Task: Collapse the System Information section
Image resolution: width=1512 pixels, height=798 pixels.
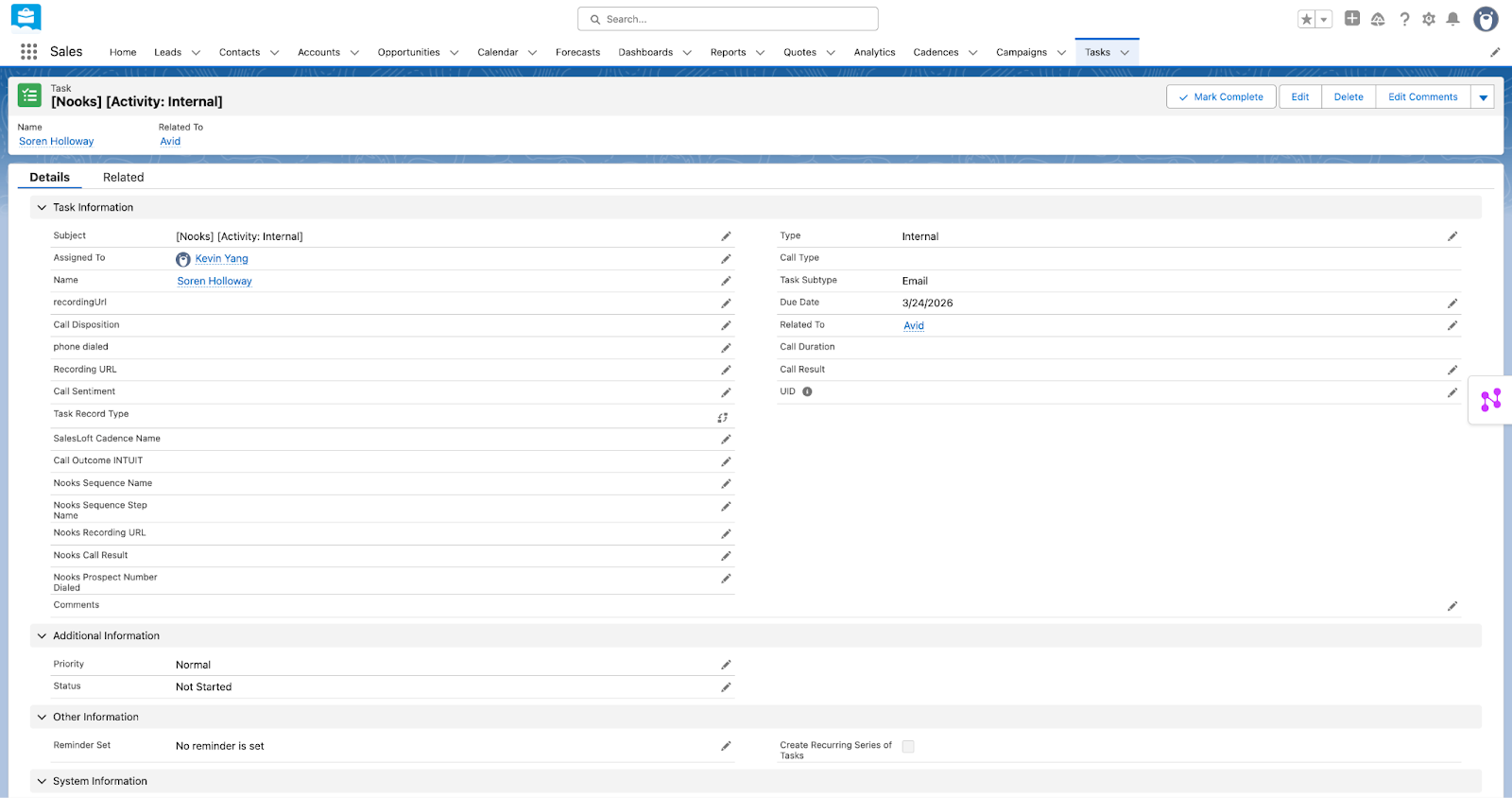Action: (42, 781)
